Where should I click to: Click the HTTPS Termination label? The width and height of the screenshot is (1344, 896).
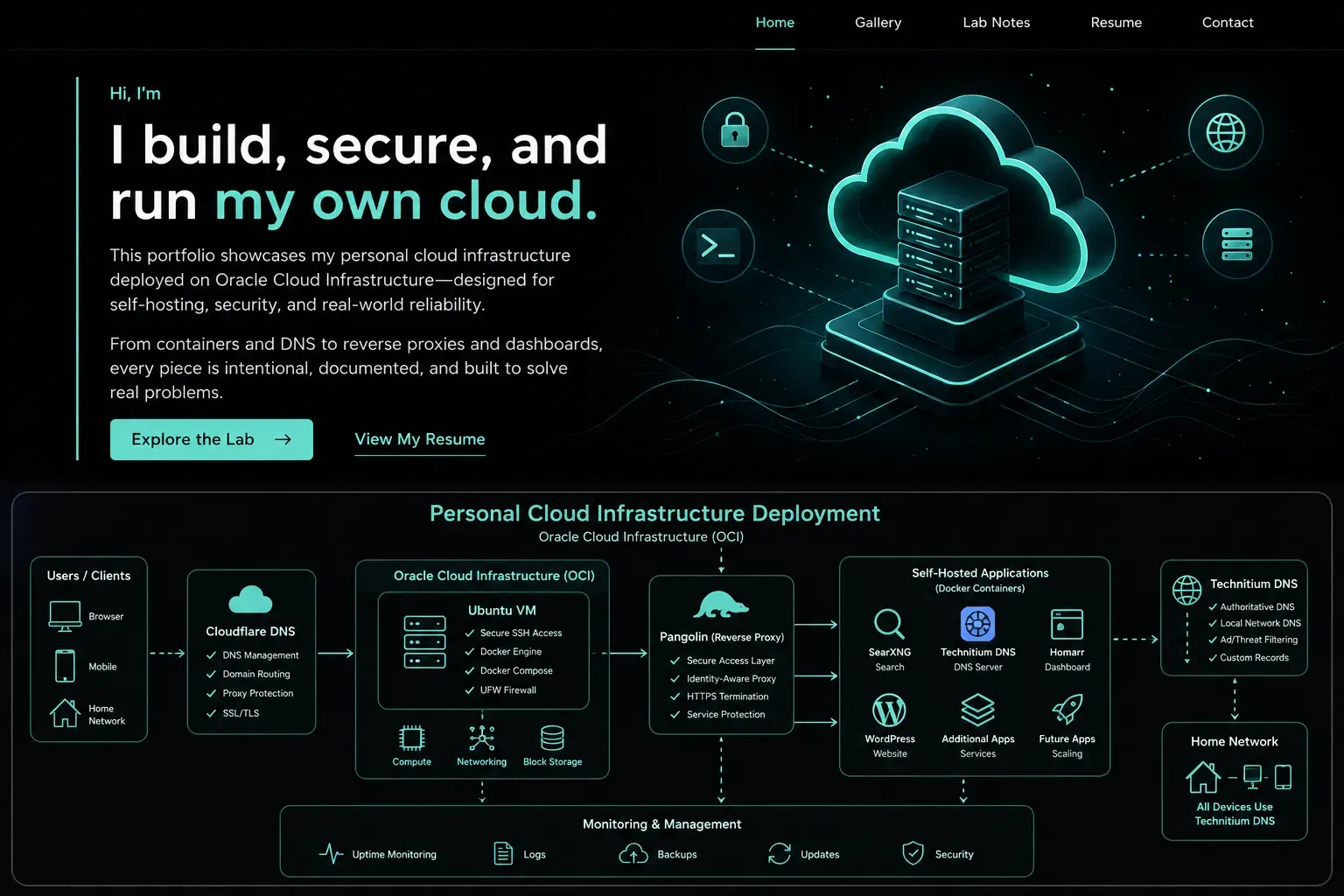[x=727, y=696]
